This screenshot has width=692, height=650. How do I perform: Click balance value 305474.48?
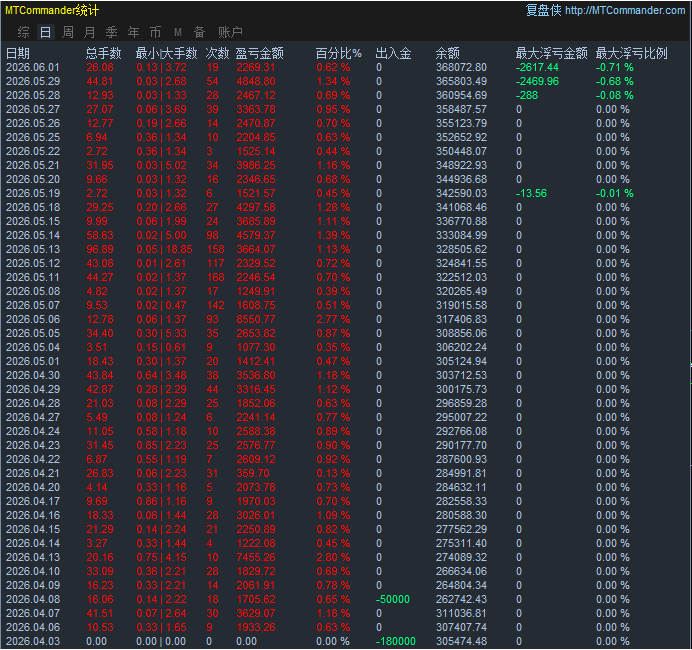click(461, 641)
